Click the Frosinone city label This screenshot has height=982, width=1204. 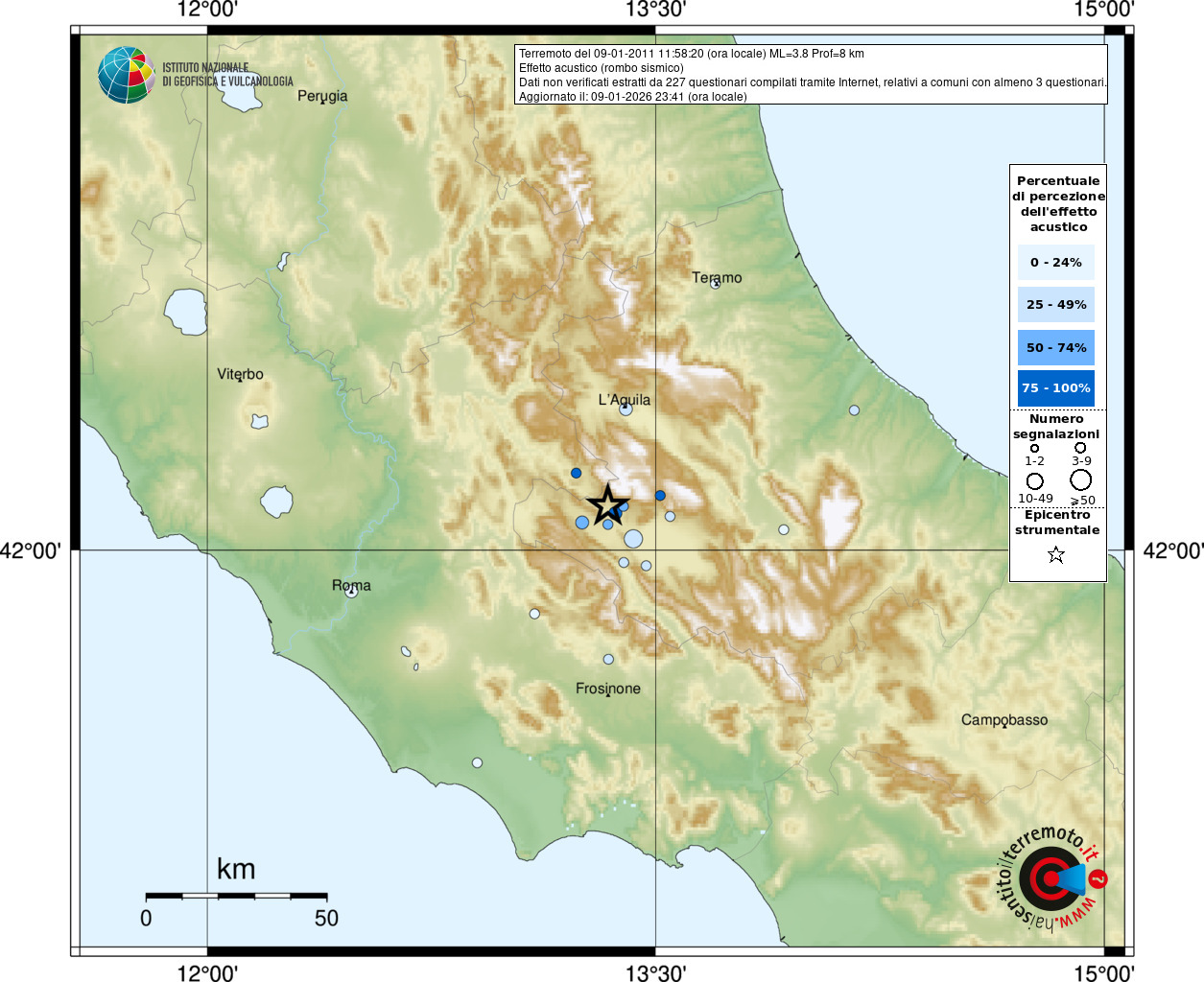[608, 689]
